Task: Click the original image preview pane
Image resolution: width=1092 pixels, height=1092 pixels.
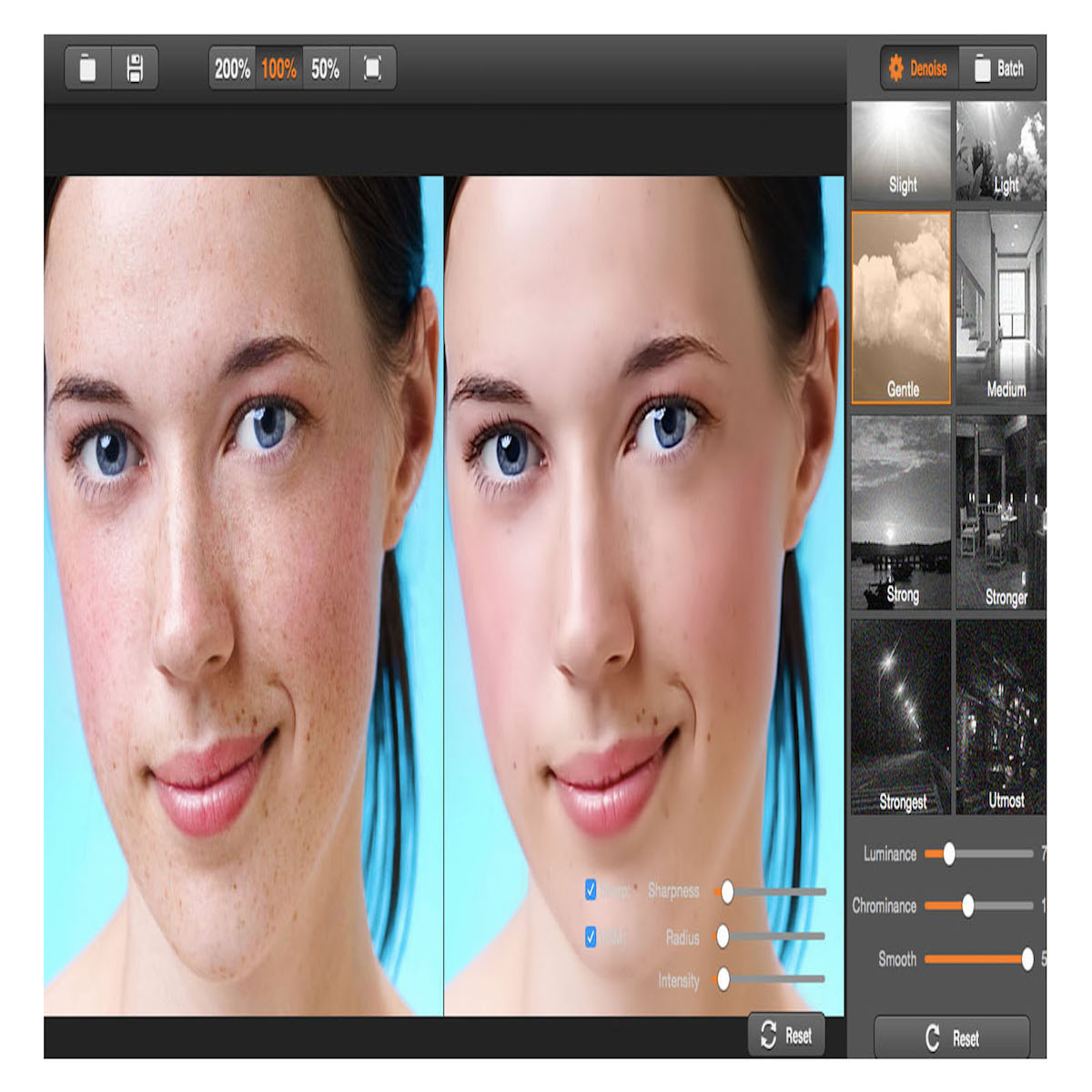Action: (x=243, y=596)
